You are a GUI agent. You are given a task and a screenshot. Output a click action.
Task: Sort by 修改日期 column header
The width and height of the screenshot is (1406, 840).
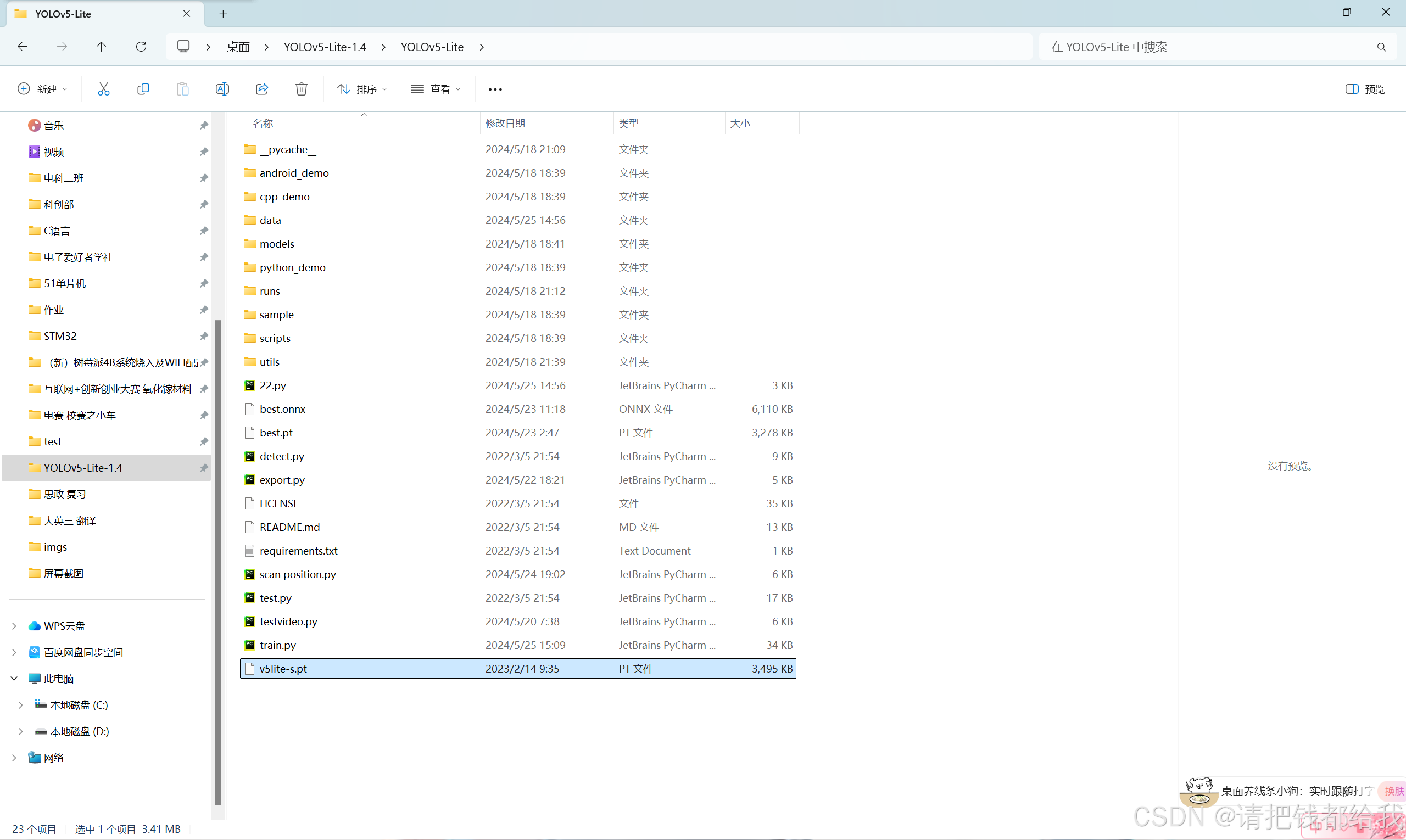pyautogui.click(x=505, y=124)
